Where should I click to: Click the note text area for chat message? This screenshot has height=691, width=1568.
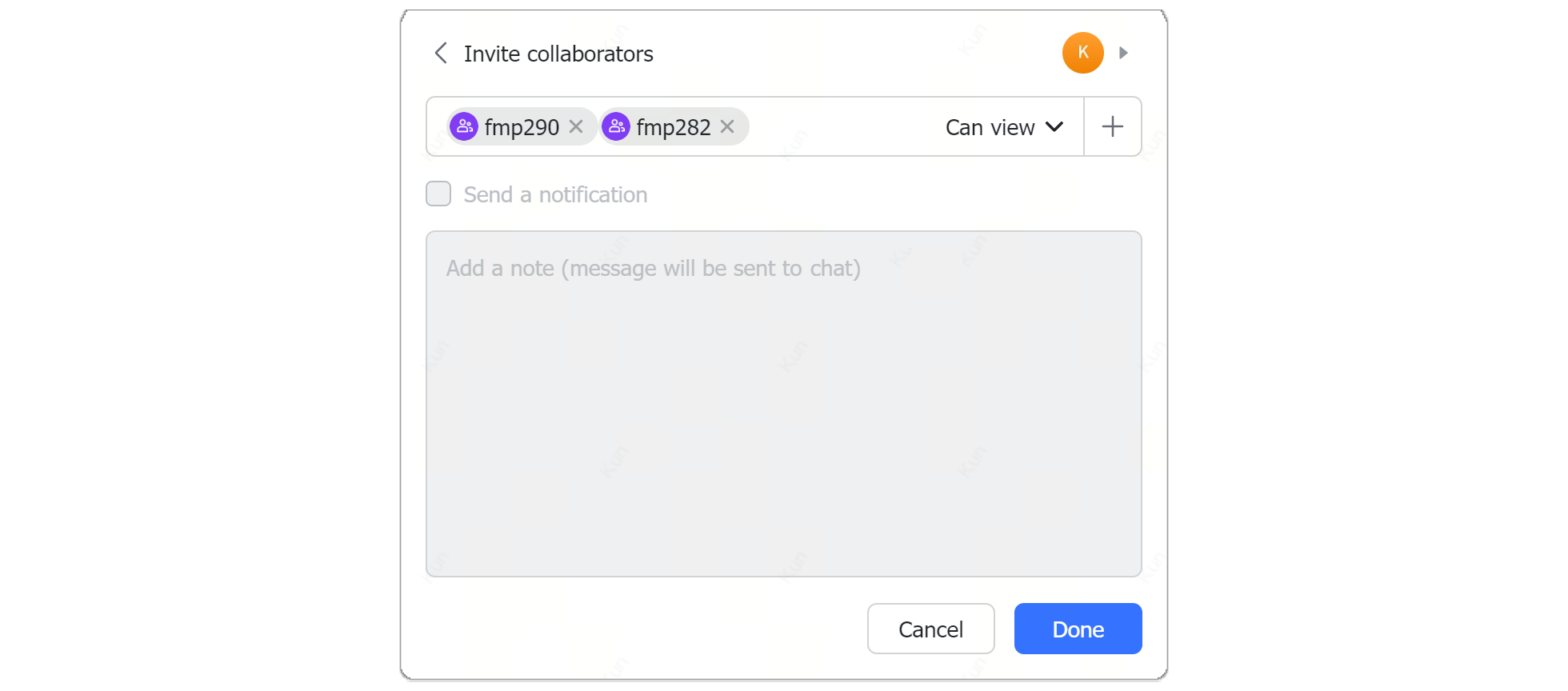(x=783, y=401)
